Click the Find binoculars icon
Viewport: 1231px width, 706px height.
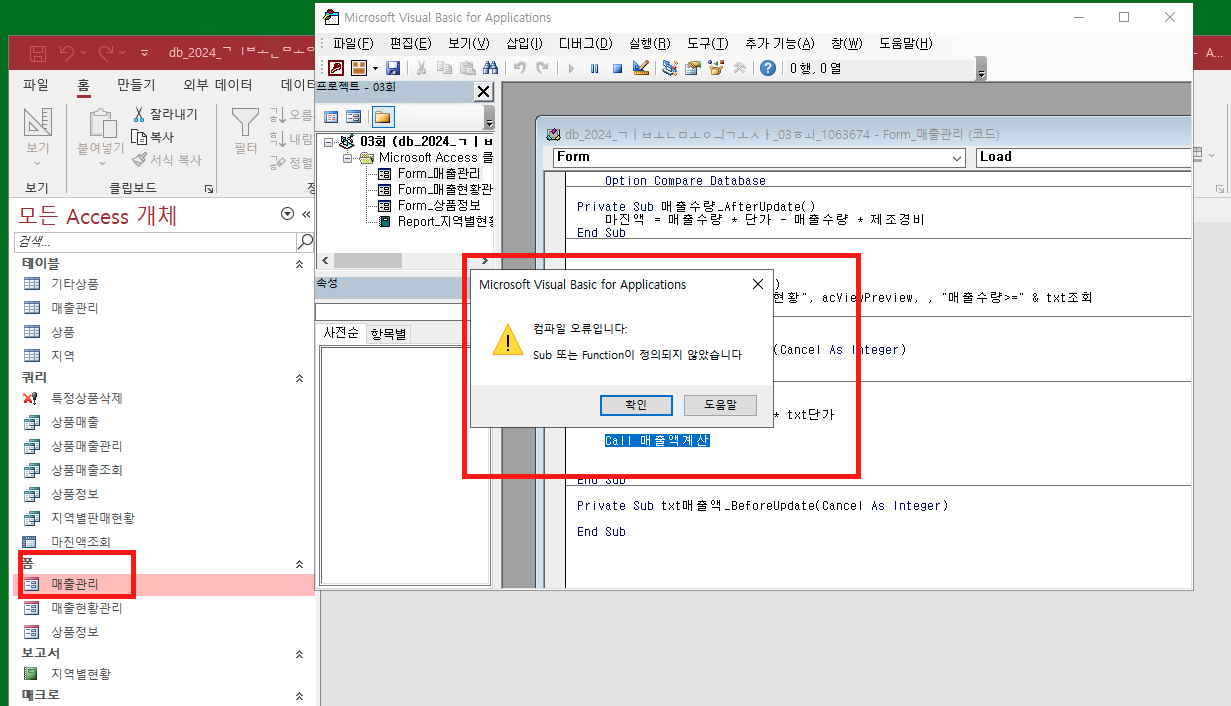coord(490,68)
